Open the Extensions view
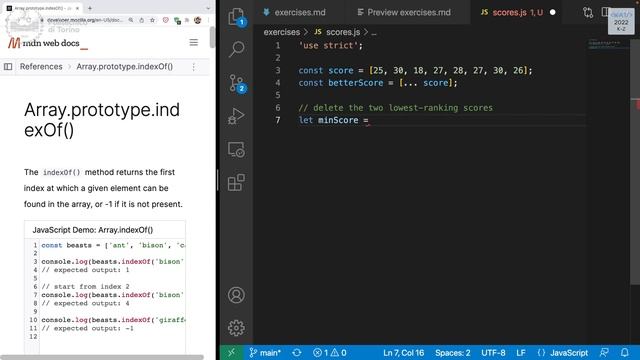 point(236,182)
